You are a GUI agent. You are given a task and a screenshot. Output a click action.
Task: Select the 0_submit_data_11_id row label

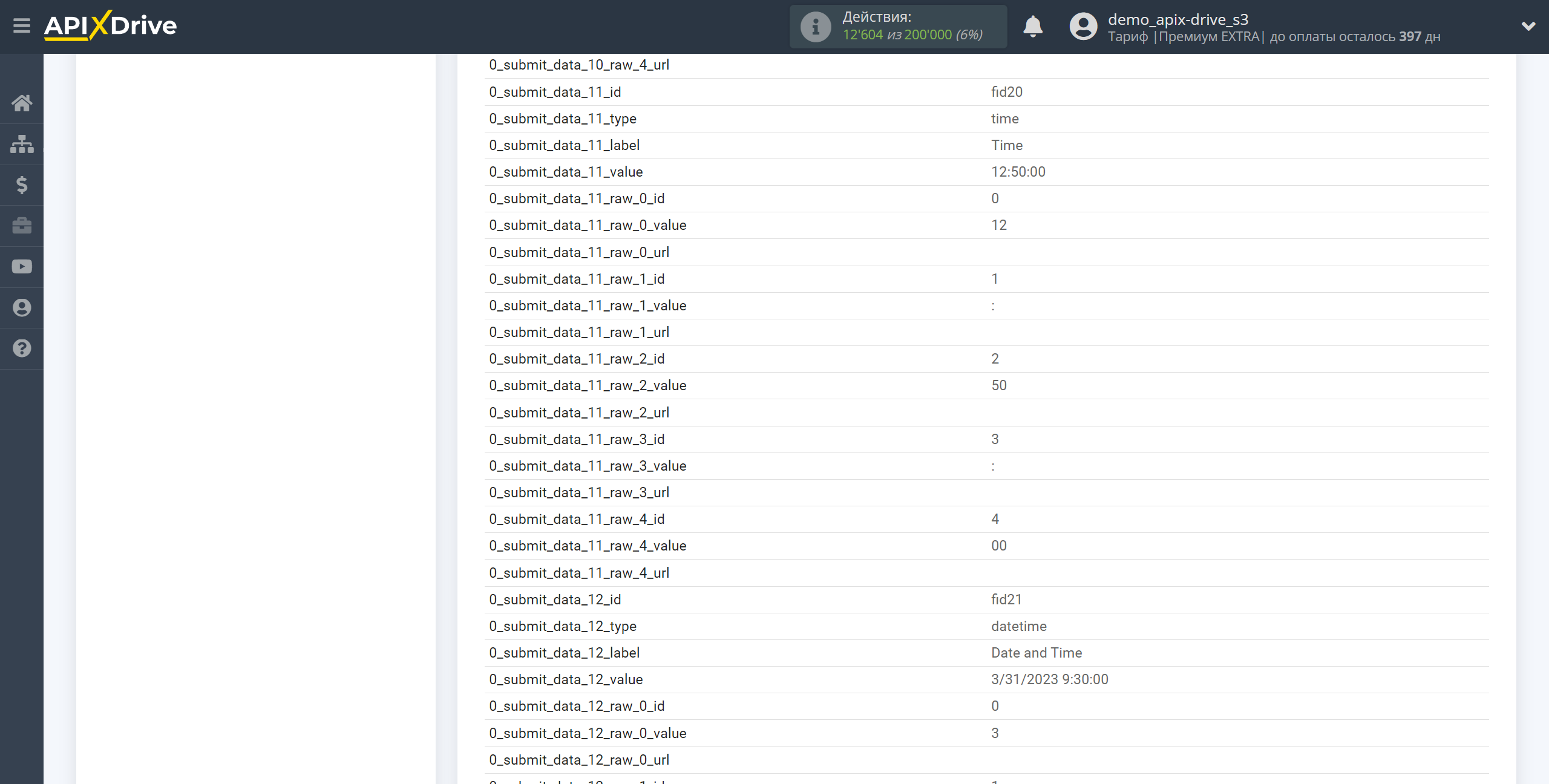(555, 92)
